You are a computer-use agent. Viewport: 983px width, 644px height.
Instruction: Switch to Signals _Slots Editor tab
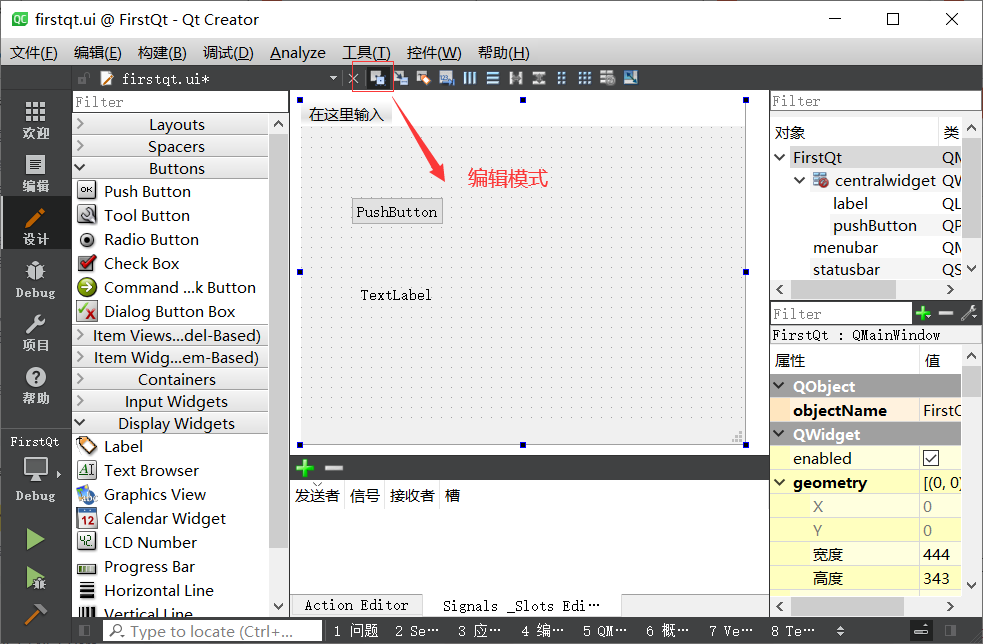point(521,606)
